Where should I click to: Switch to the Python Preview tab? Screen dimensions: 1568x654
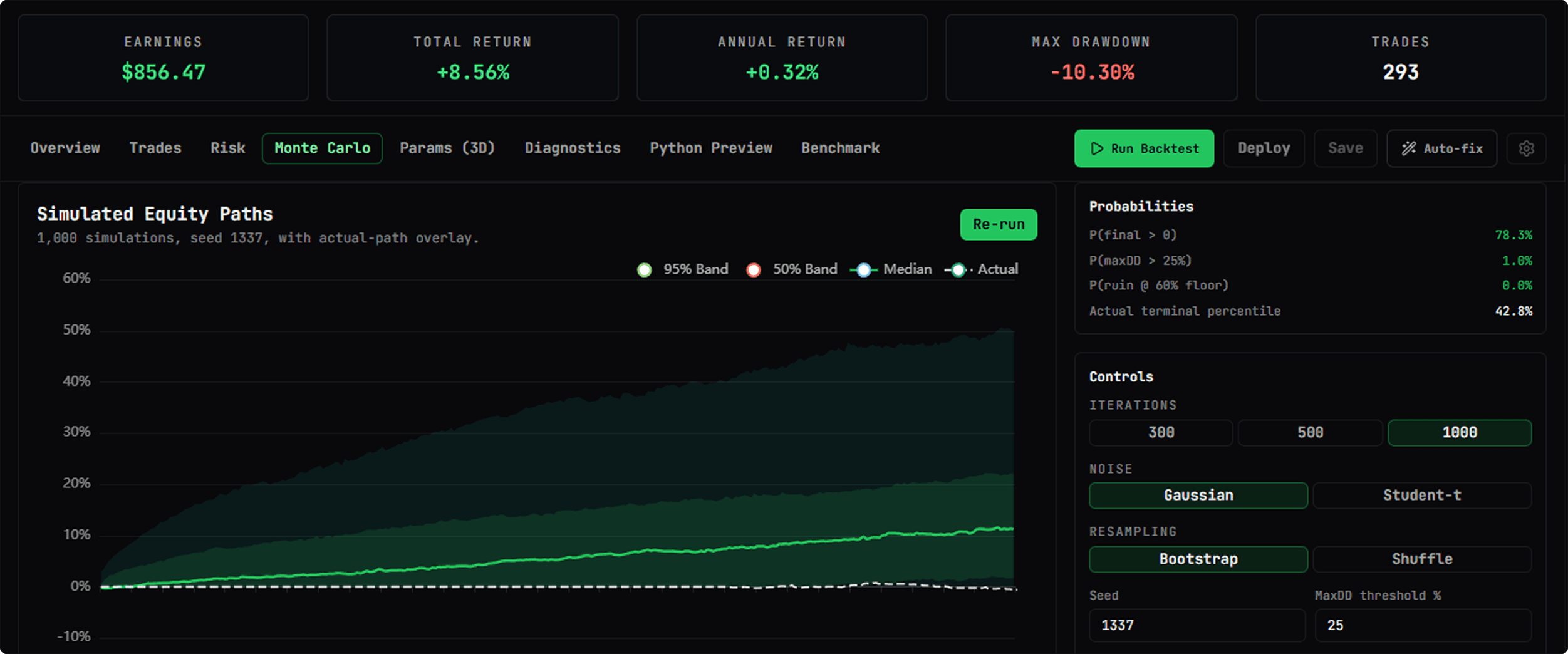[x=711, y=148]
